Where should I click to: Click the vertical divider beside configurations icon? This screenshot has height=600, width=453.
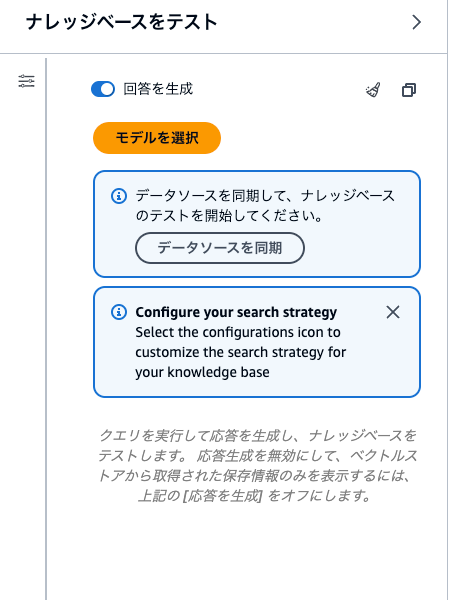click(46, 329)
